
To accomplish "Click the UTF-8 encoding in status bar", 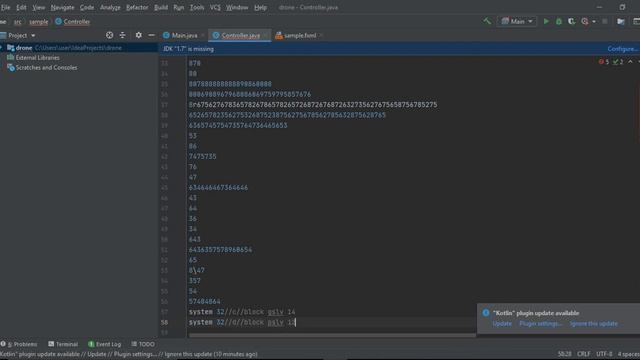I will point(604,354).
